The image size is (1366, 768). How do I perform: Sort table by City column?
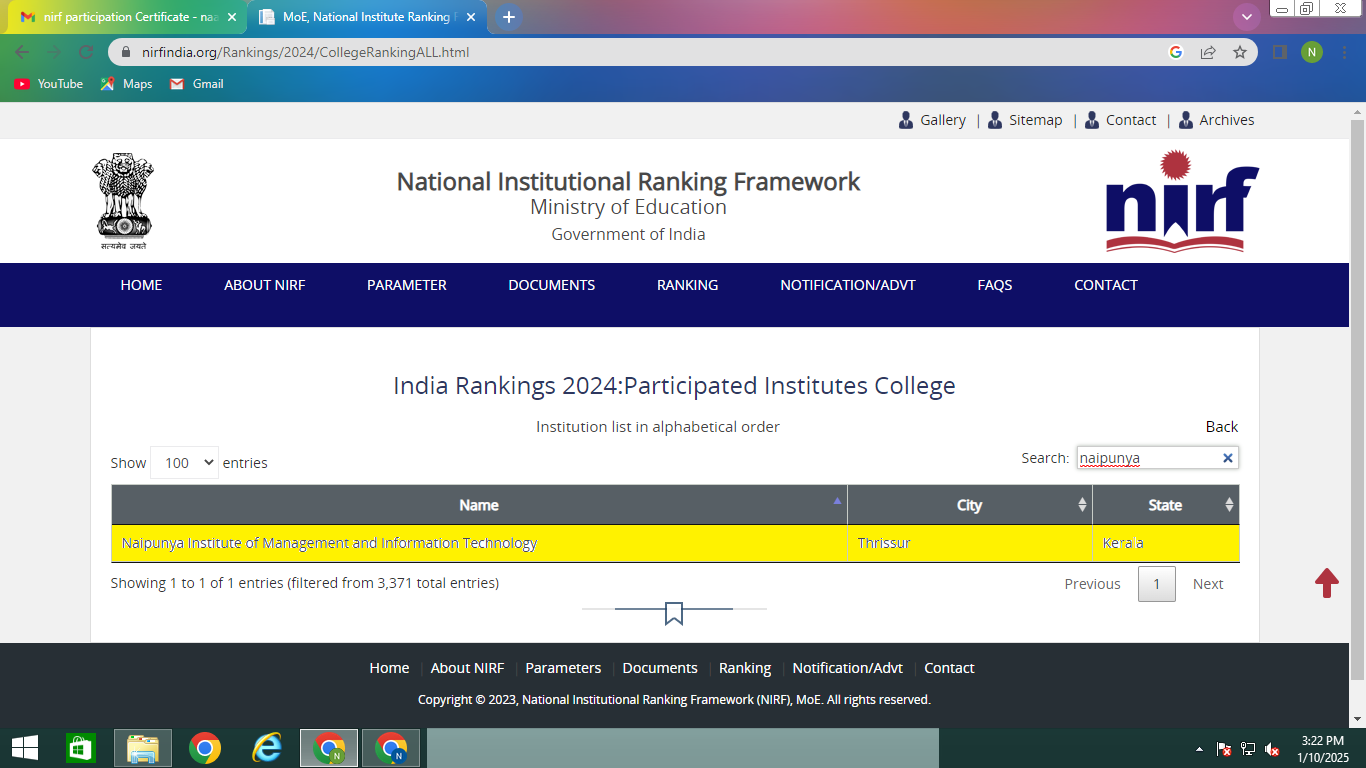pyautogui.click(x=970, y=505)
